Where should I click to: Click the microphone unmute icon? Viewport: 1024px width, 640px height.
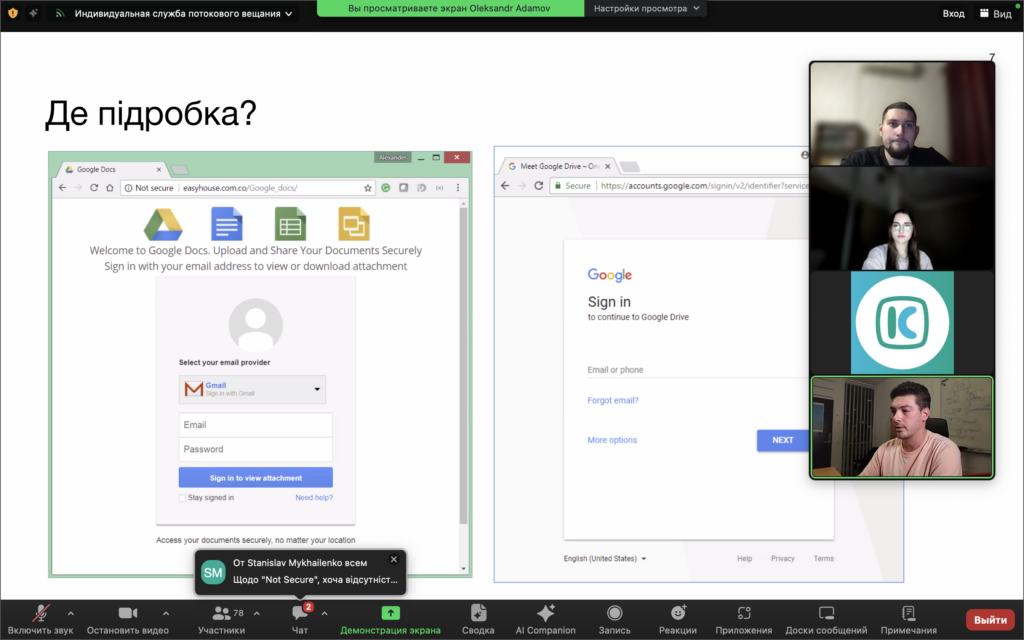pyautogui.click(x=40, y=613)
